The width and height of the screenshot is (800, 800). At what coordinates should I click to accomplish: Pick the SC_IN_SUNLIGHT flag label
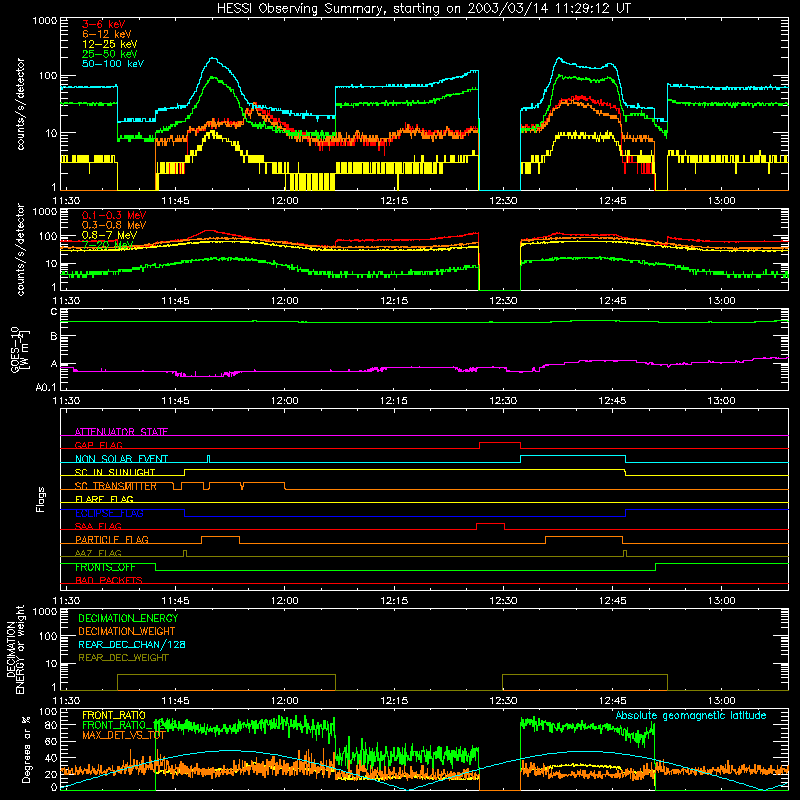pos(115,472)
